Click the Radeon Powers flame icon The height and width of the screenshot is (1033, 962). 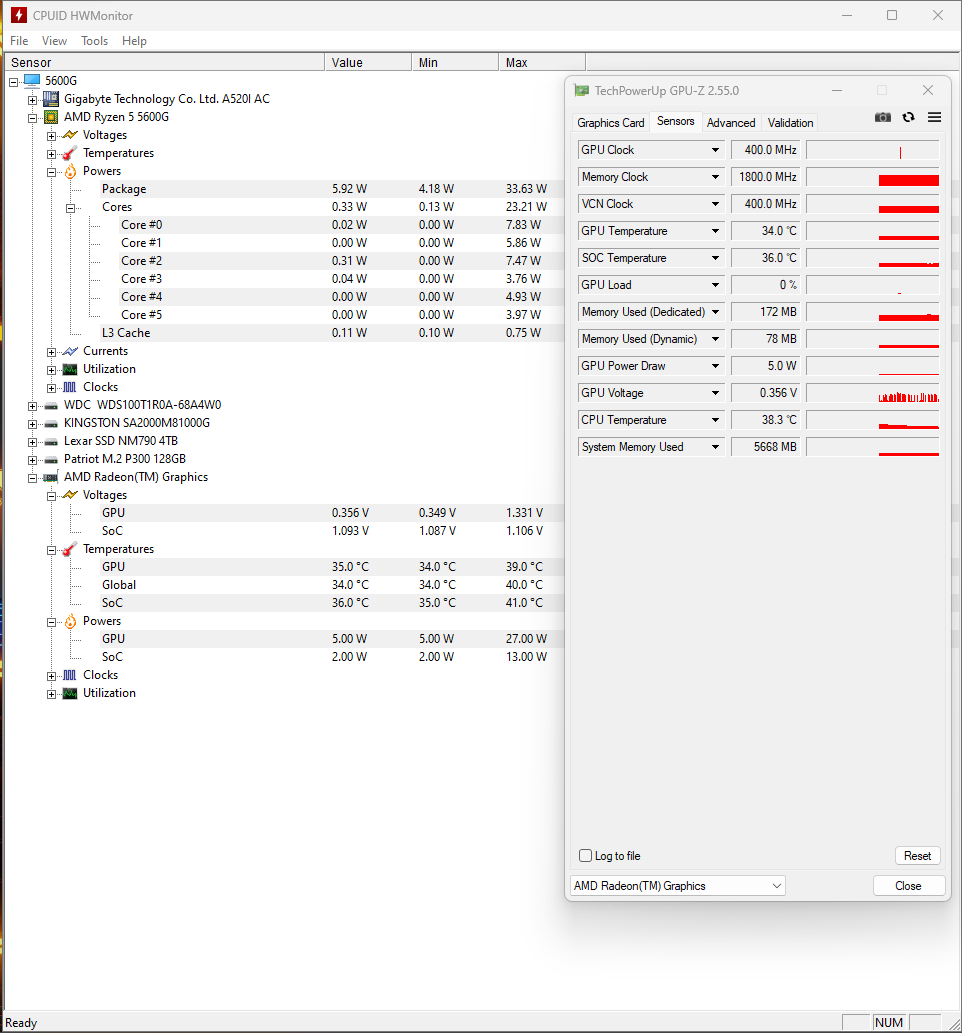pos(70,621)
